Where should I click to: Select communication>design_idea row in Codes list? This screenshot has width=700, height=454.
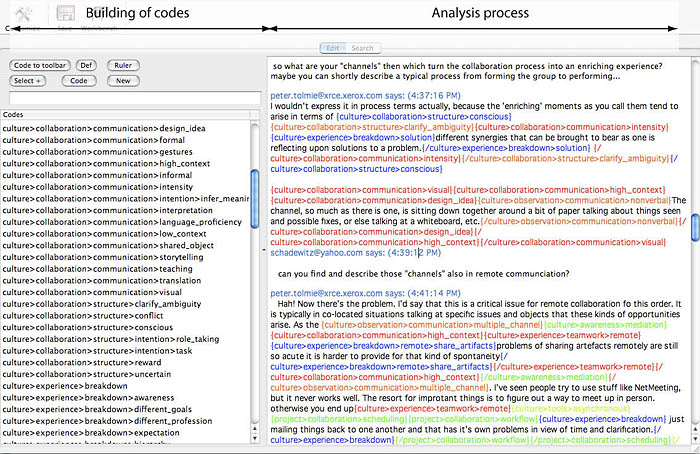[125, 129]
